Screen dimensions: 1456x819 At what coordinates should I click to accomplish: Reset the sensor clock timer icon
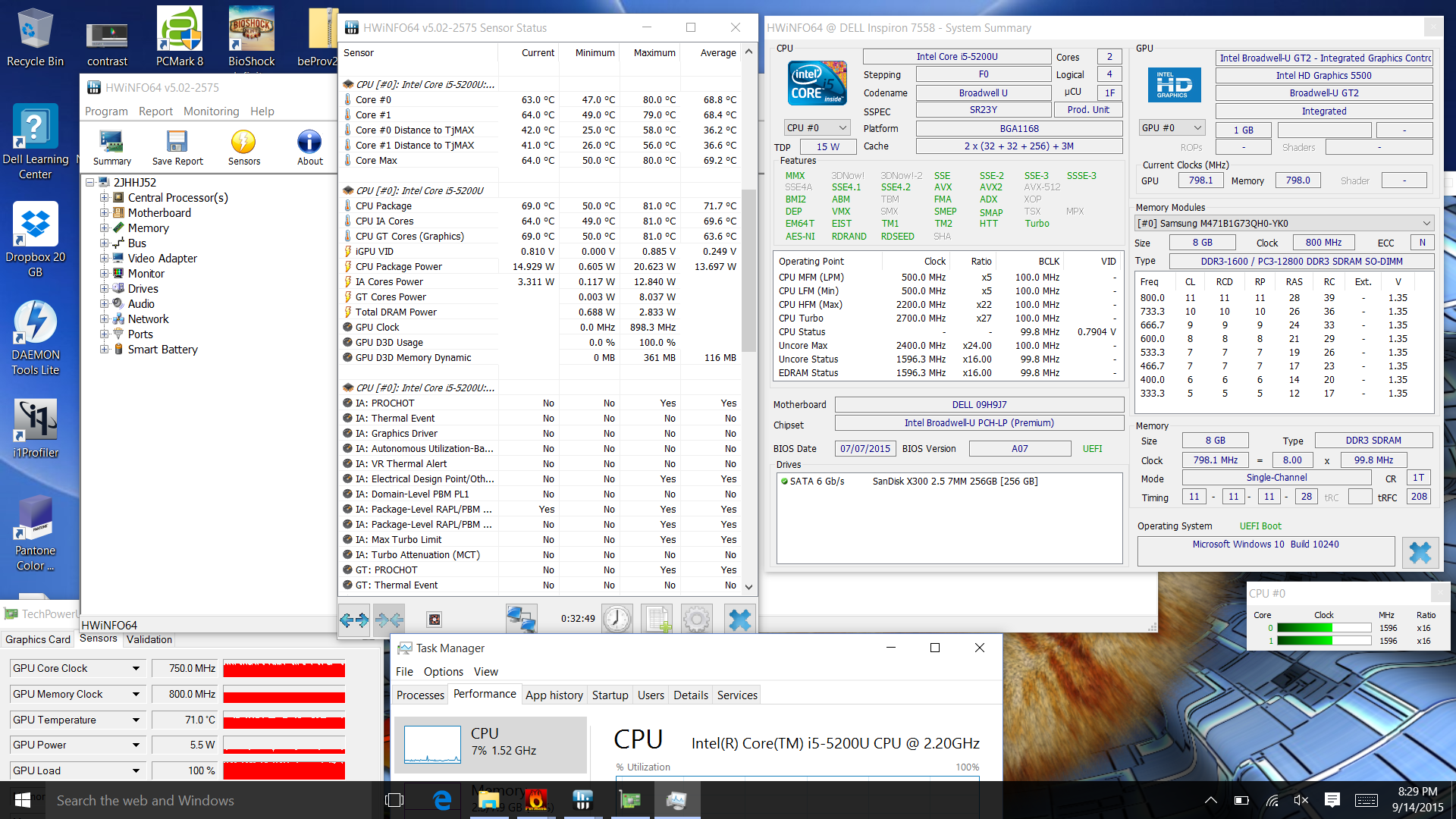point(617,620)
